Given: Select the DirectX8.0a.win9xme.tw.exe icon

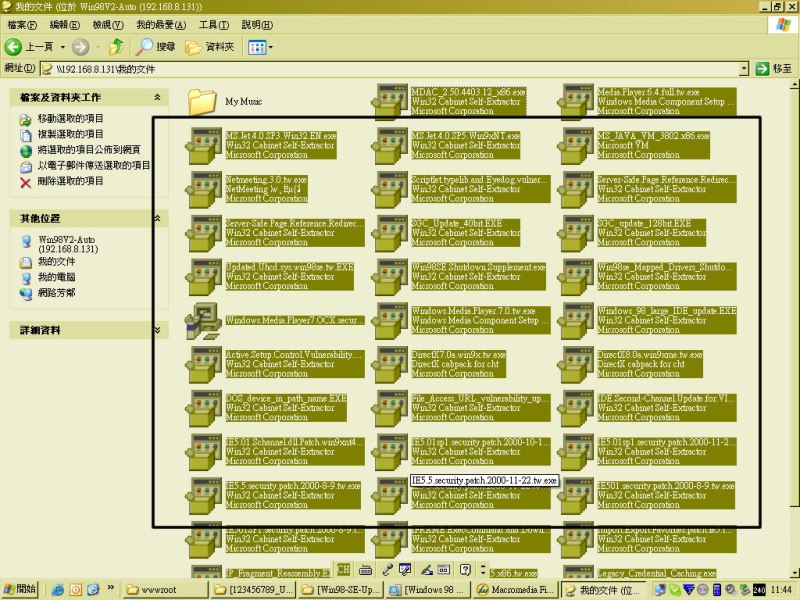Looking at the screenshot, I should [577, 364].
